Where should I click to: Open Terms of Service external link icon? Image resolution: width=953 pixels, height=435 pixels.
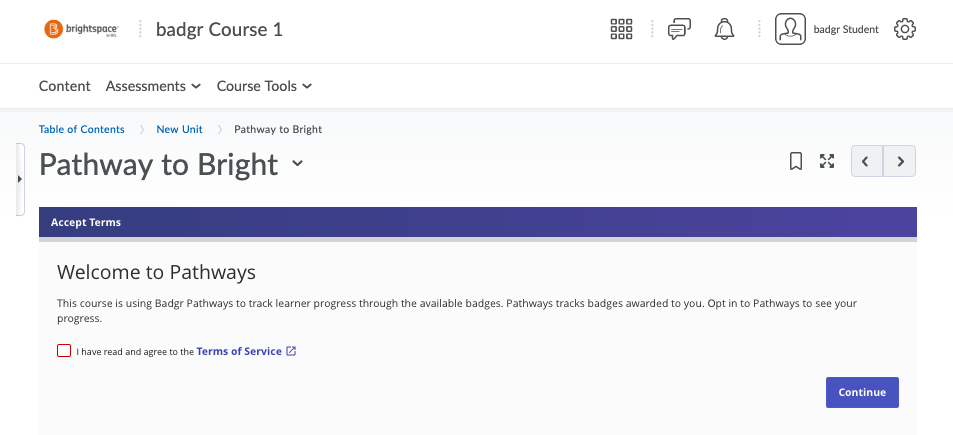coord(291,351)
